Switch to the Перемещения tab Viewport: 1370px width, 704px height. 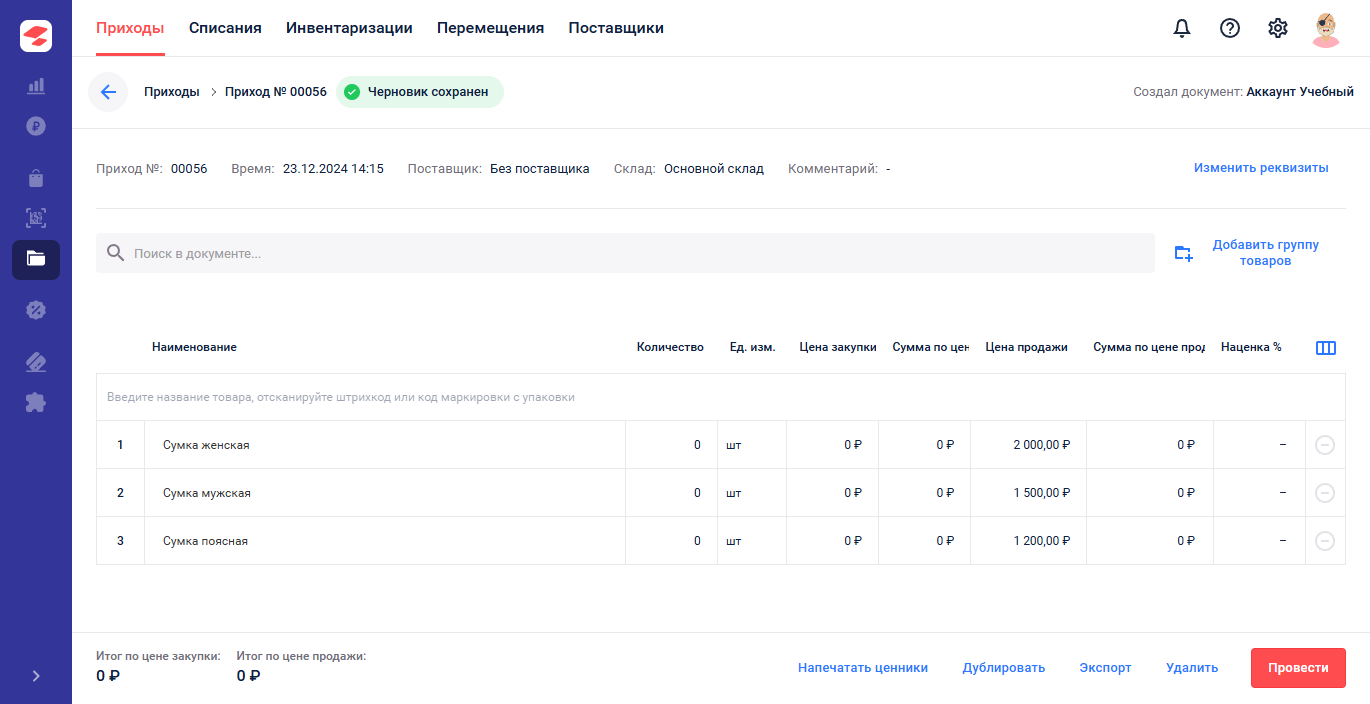point(490,28)
